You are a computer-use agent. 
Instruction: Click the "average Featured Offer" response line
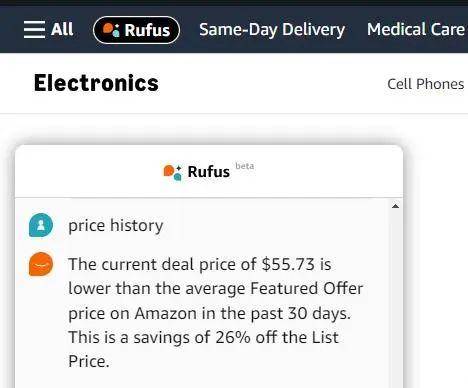pos(216,289)
